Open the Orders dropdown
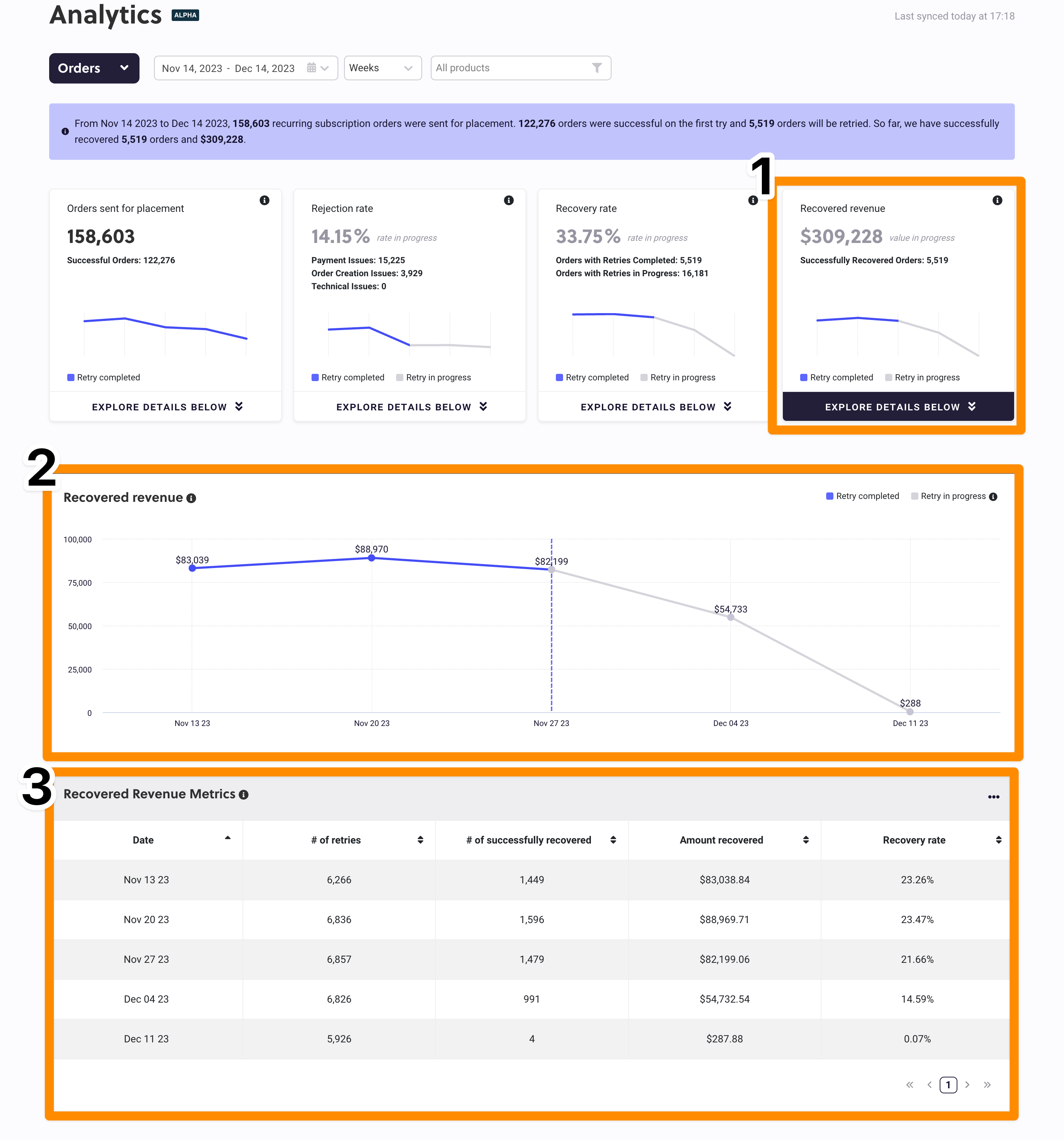The image size is (1064, 1140). coord(94,68)
